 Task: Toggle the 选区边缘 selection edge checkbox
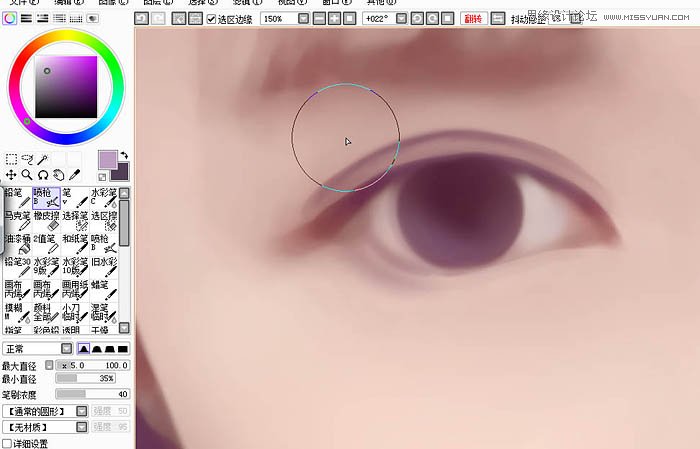[211, 19]
